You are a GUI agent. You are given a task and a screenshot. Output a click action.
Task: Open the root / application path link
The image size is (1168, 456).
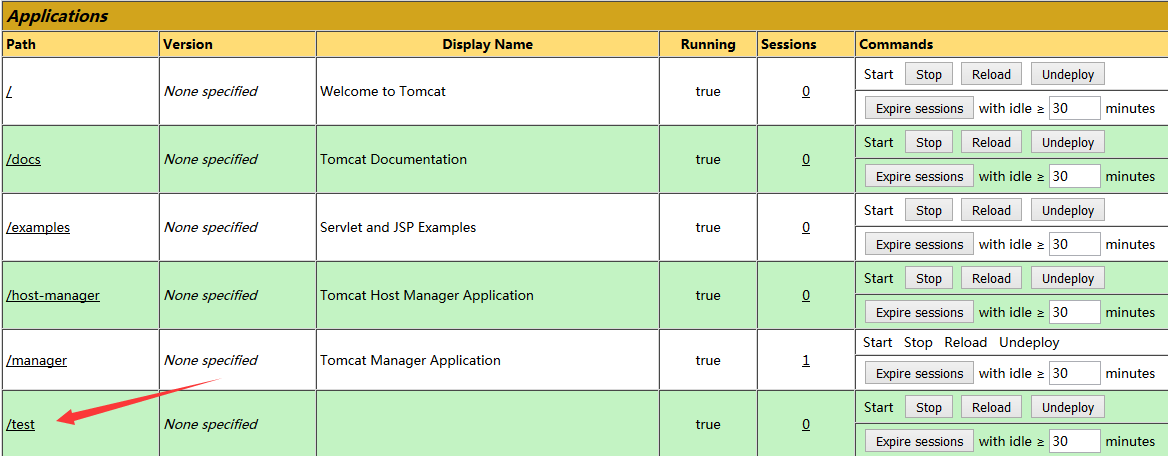pyautogui.click(x=9, y=92)
